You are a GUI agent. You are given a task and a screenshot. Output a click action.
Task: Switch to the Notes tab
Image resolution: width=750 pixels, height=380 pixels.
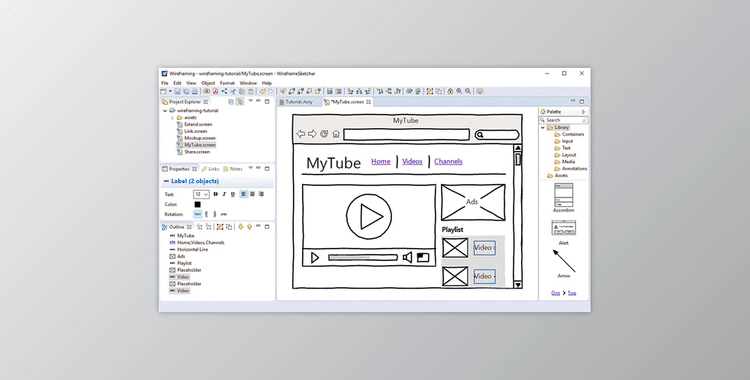tap(233, 169)
